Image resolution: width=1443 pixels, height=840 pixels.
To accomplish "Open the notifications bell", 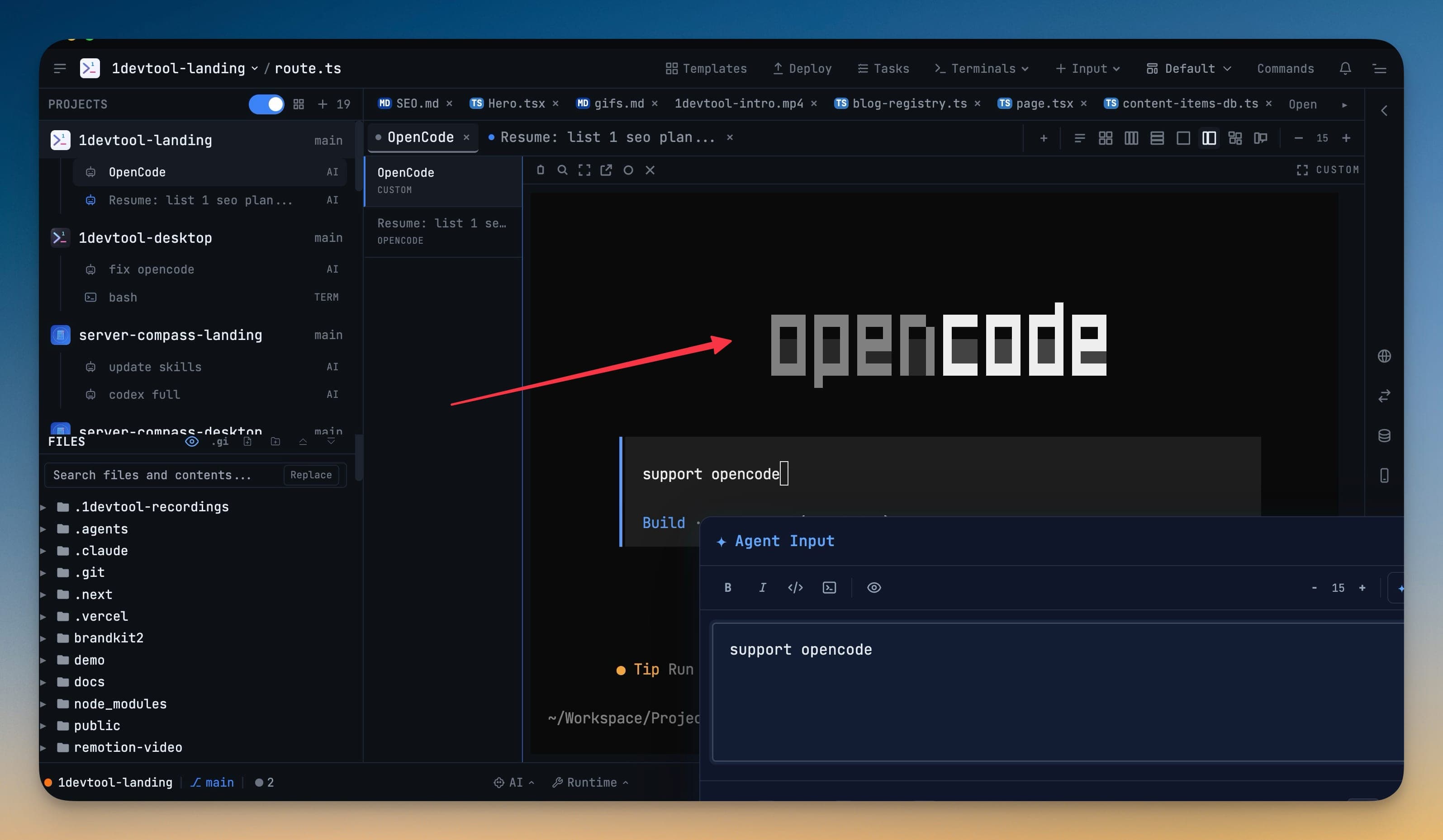I will [1345, 69].
